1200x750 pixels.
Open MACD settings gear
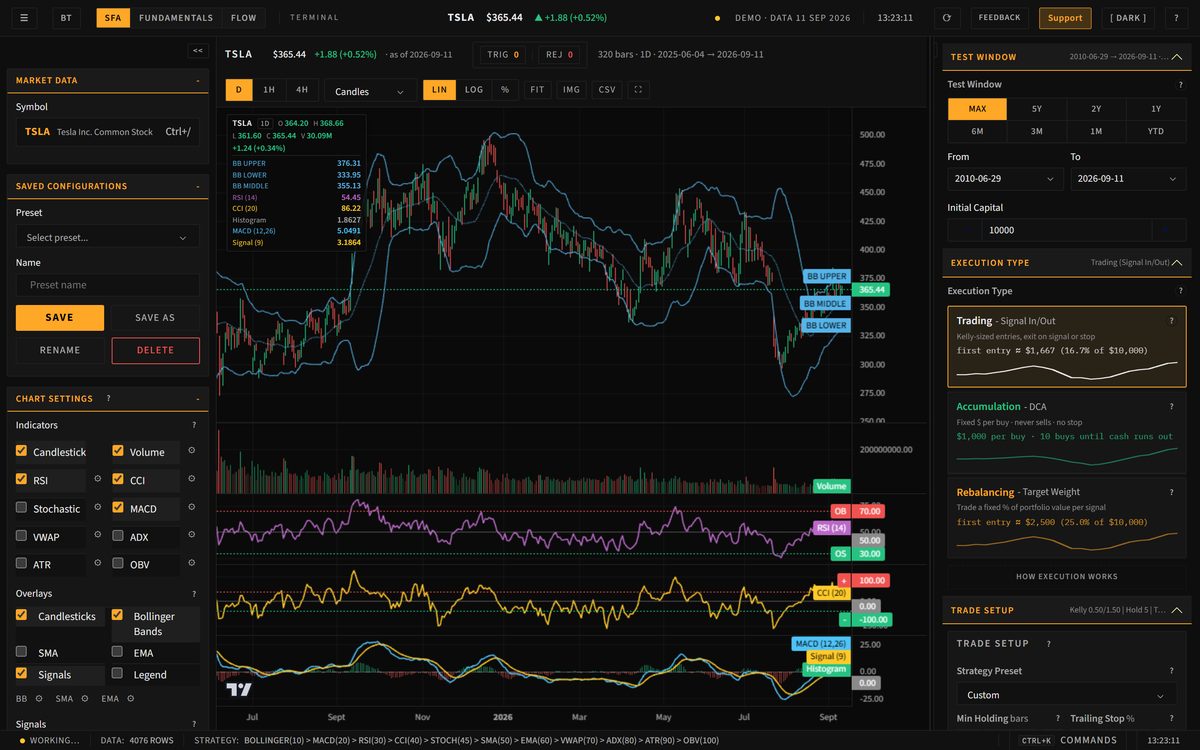[x=191, y=508]
